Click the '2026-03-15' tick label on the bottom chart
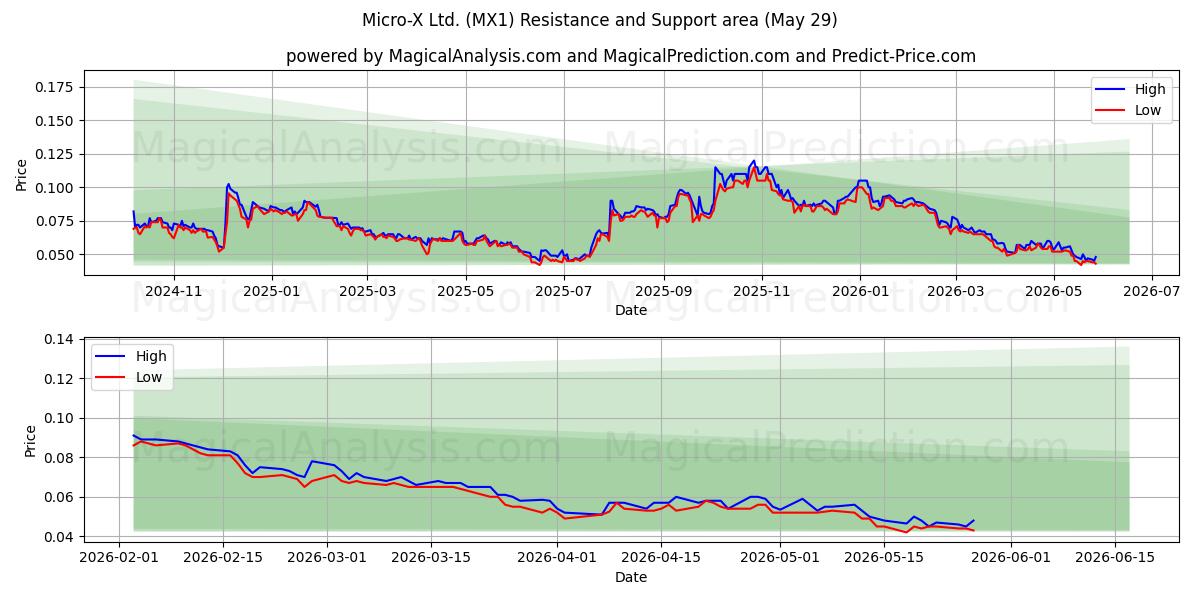This screenshot has height=600, width=1200. tap(431, 558)
